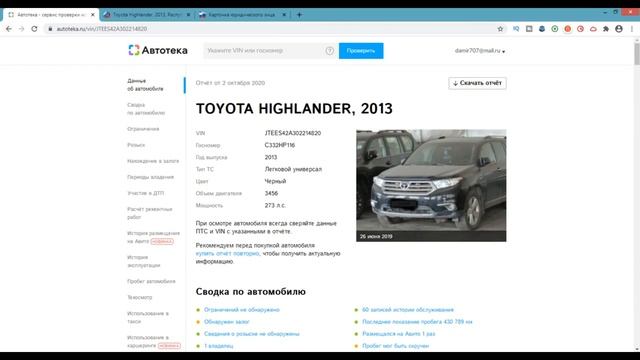Viewport: 640px width, 360px height.
Task: Open Техосмотр sidebar section
Action: coord(140,297)
